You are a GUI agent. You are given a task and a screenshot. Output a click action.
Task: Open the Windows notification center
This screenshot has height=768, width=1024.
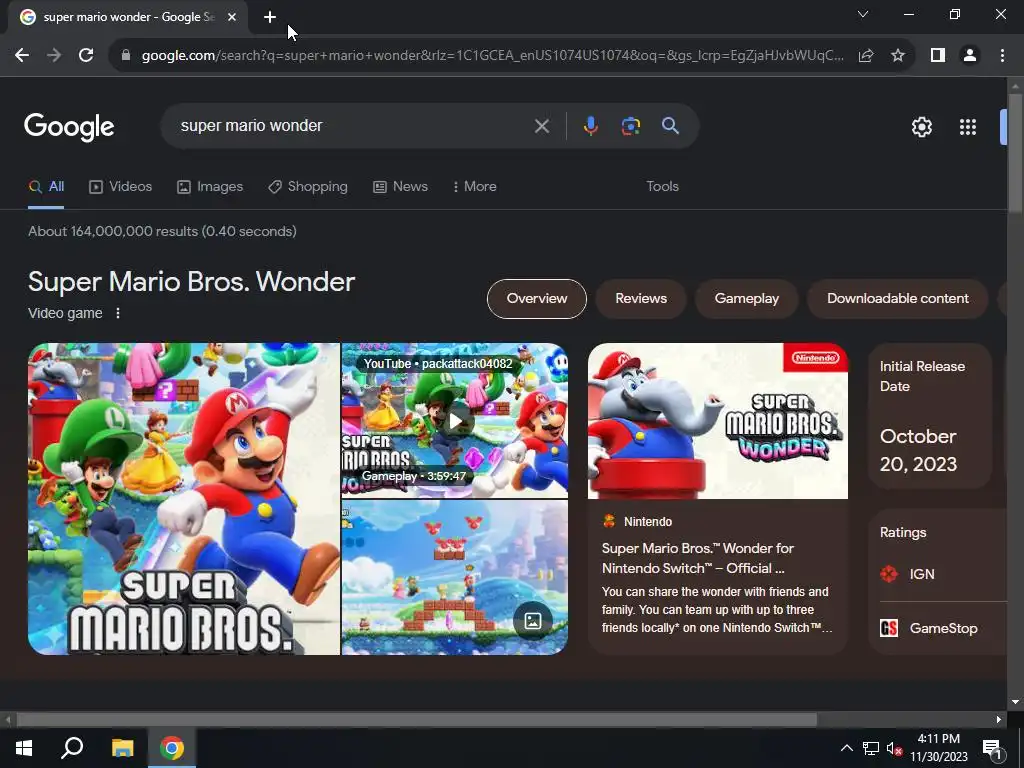[x=992, y=748]
